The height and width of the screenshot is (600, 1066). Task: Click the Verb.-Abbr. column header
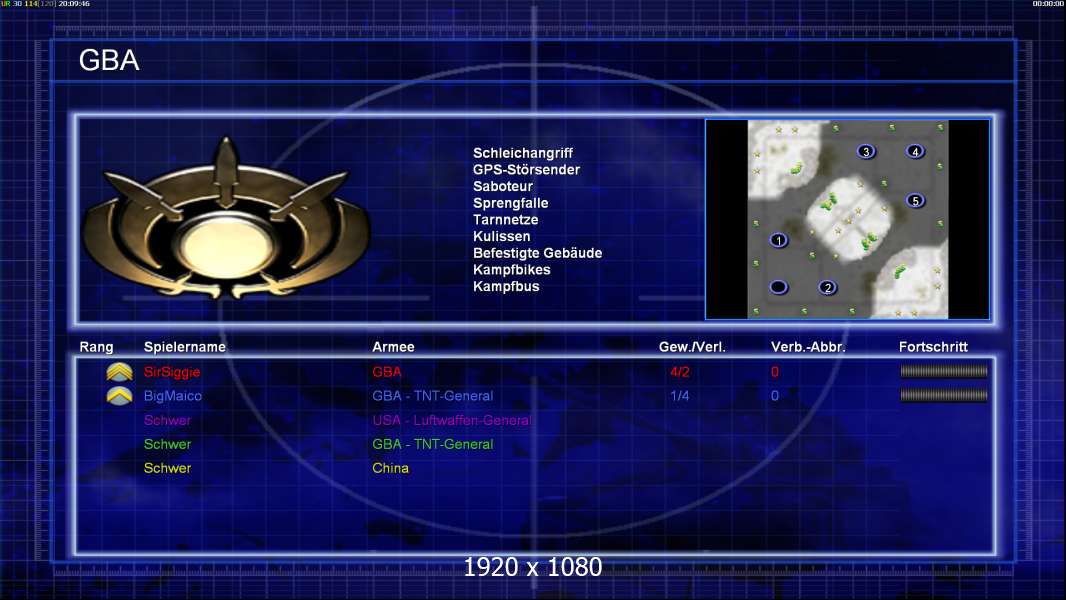click(x=808, y=347)
